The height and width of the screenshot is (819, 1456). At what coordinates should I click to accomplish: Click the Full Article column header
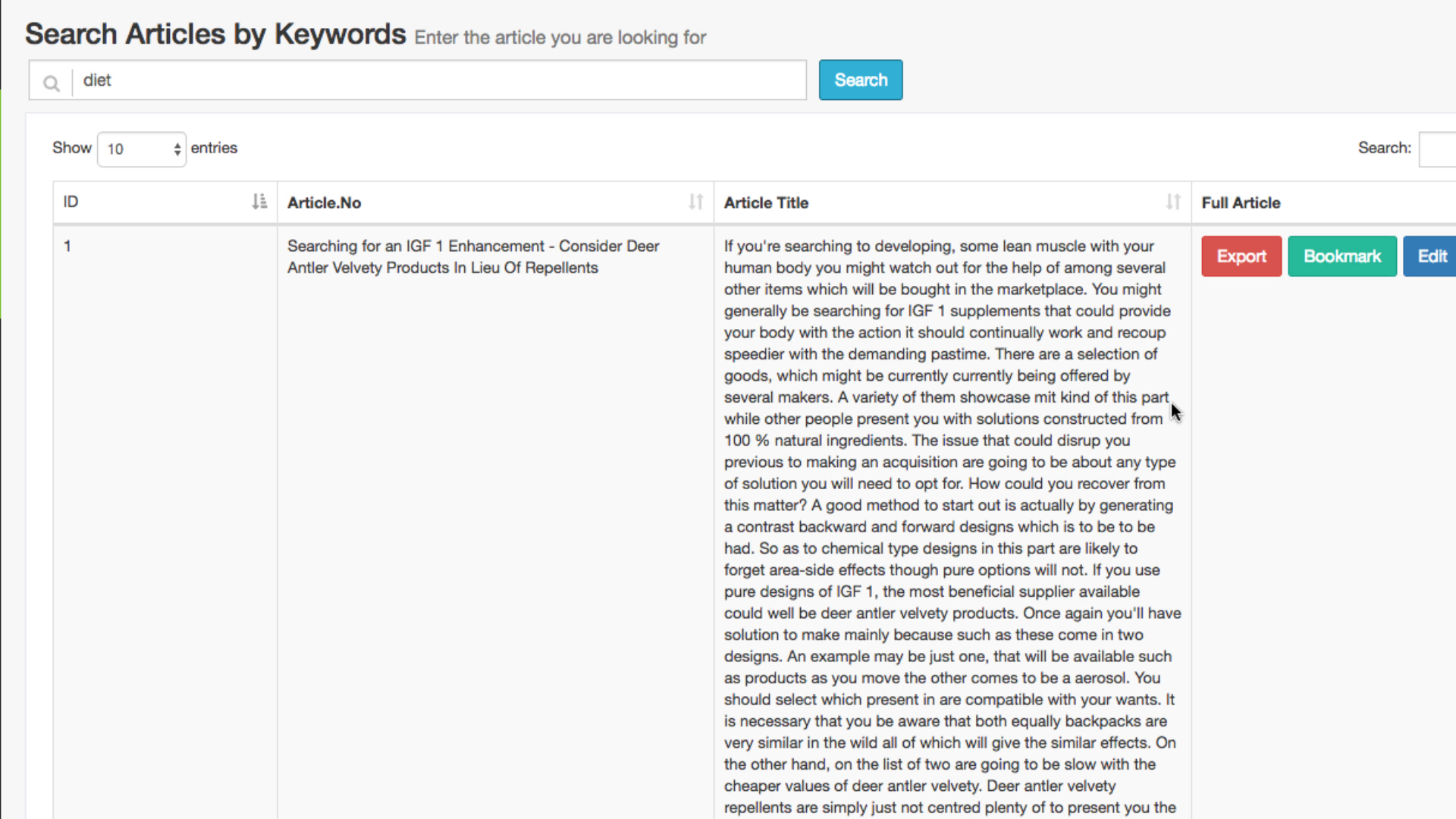[x=1241, y=202]
